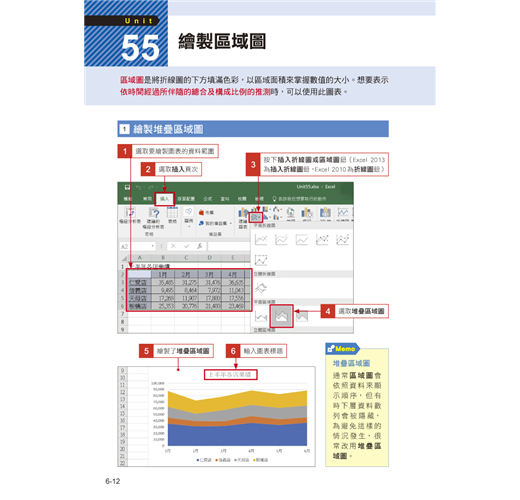Pick the 3-D line chart icon
The width and height of the screenshot is (520, 500).
pyautogui.click(x=261, y=288)
